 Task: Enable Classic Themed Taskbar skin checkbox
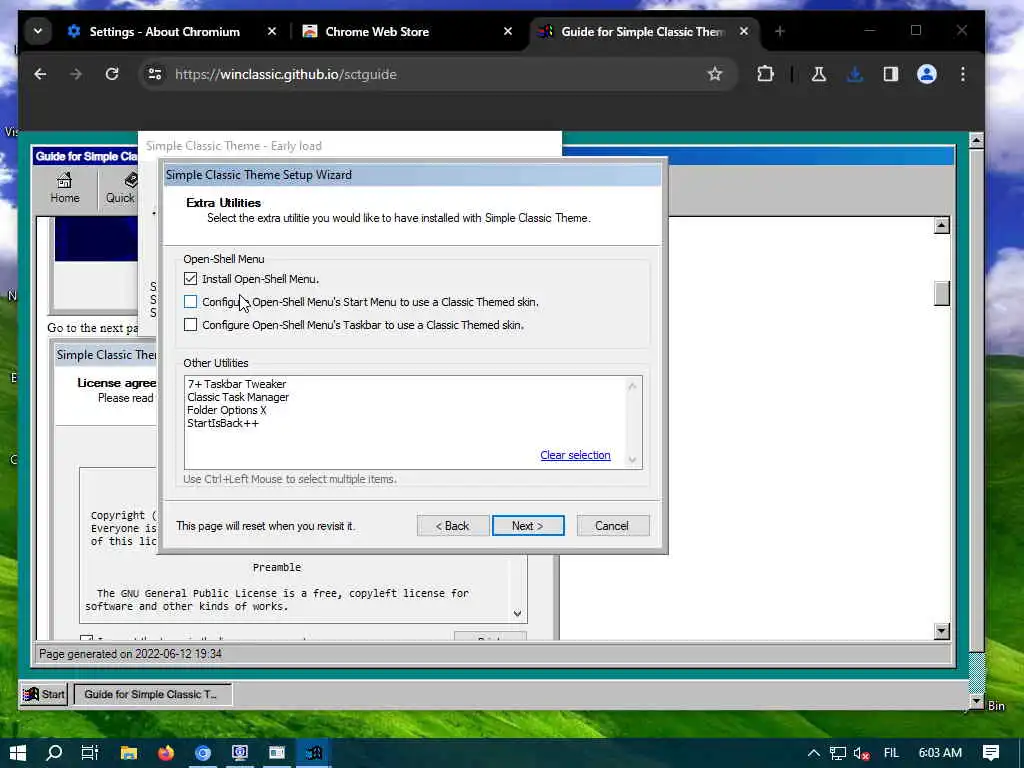(190, 325)
